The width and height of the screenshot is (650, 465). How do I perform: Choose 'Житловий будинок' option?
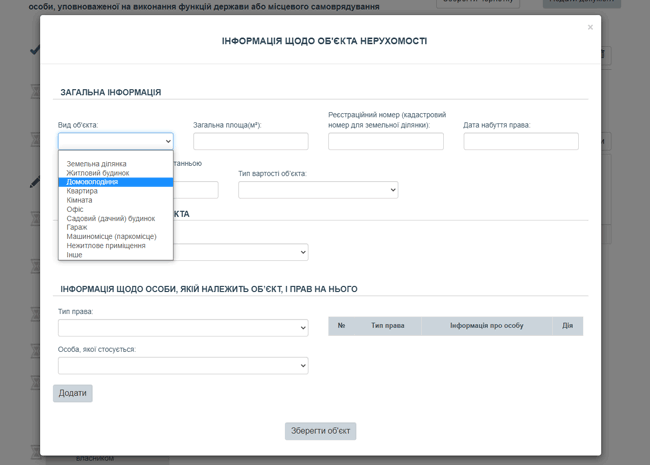(97, 173)
